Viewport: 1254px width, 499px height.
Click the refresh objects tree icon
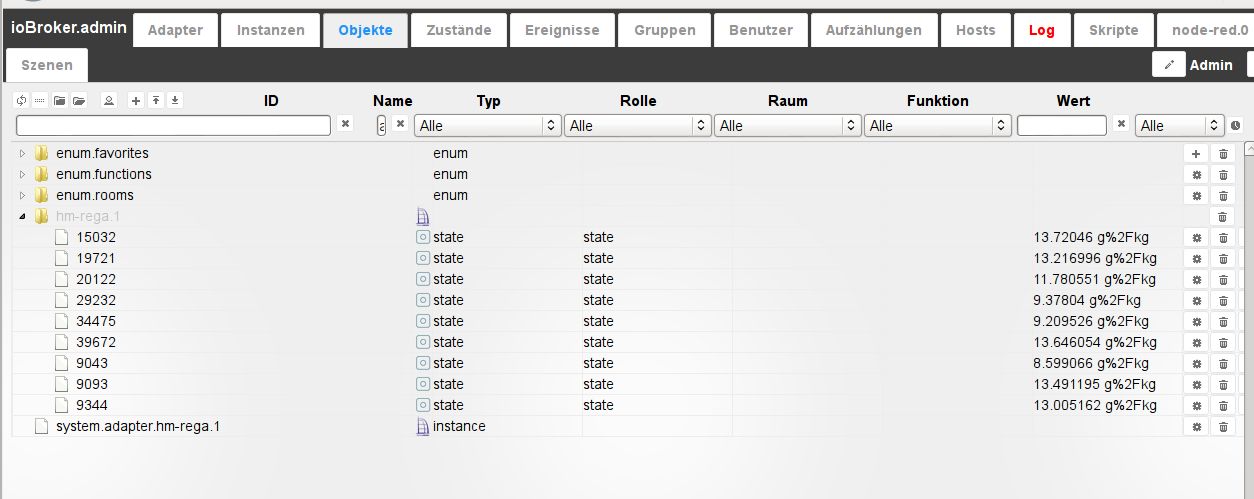pos(21,100)
